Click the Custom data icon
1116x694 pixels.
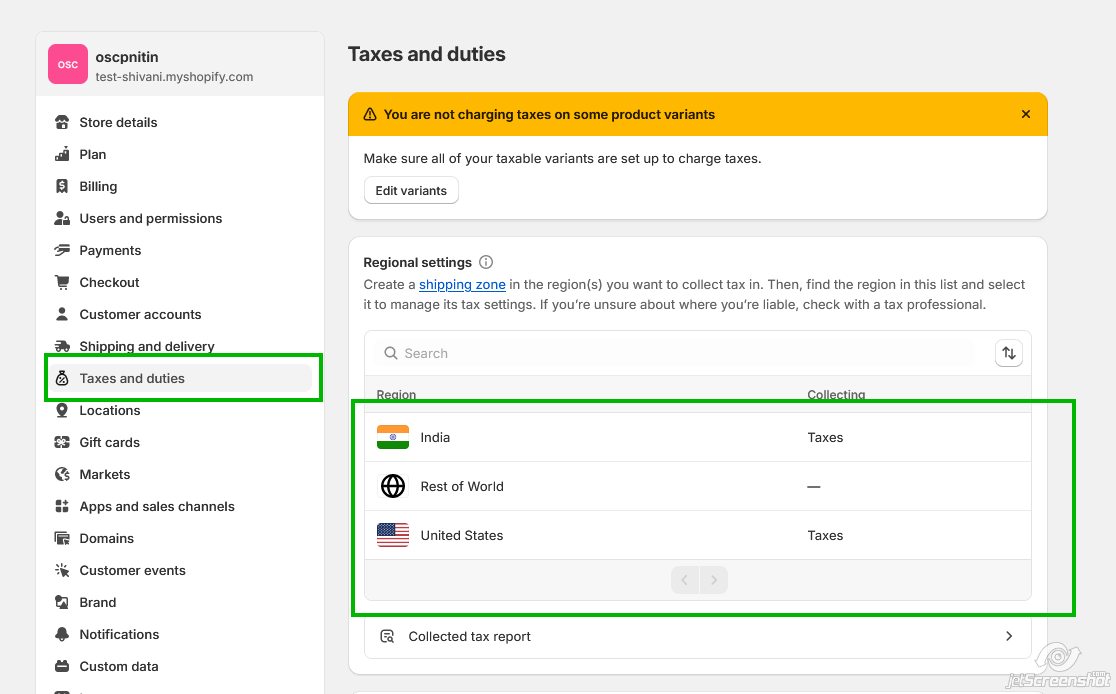(62, 667)
